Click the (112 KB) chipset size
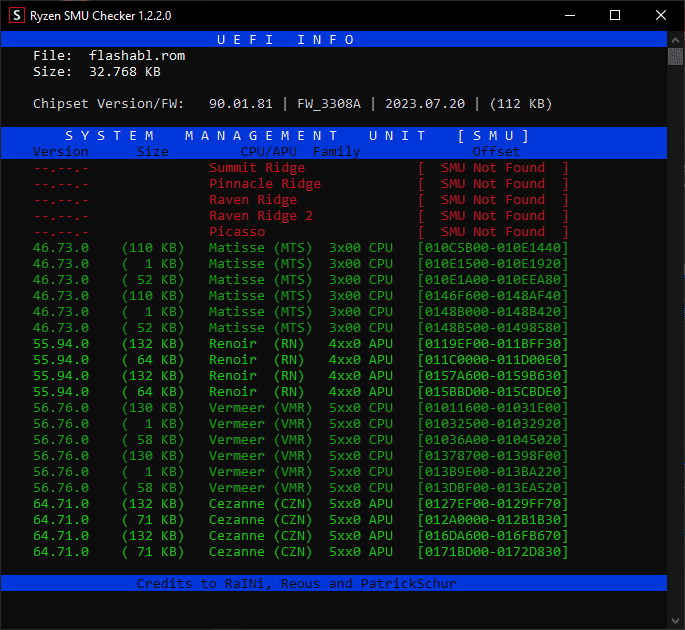Image resolution: width=685 pixels, height=630 pixels. pos(521,104)
